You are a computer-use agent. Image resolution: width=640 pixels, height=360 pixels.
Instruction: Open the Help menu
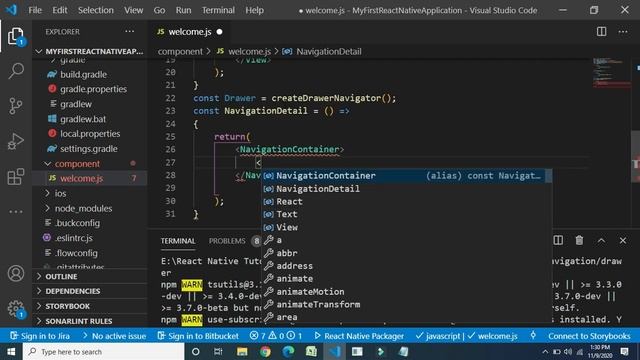click(254, 10)
